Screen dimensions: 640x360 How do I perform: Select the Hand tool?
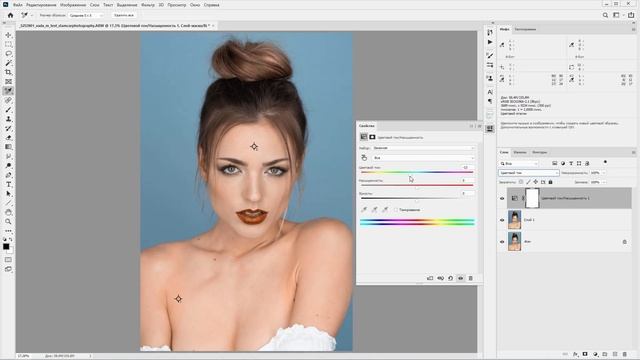[8, 212]
